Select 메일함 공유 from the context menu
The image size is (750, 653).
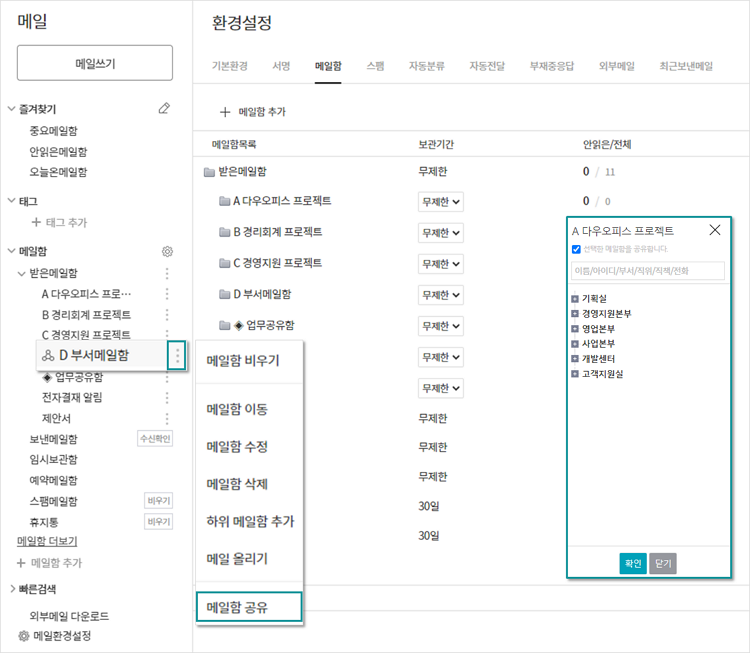(249, 607)
